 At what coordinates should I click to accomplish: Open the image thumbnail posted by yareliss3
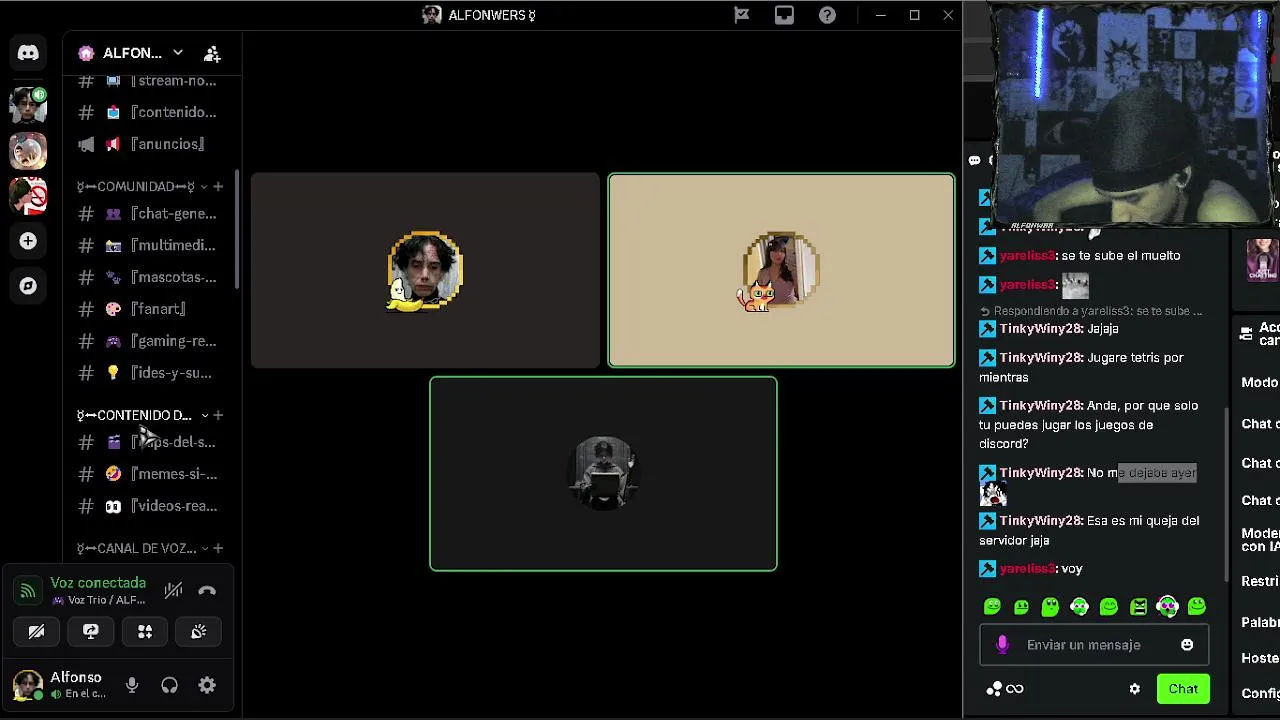point(1075,285)
